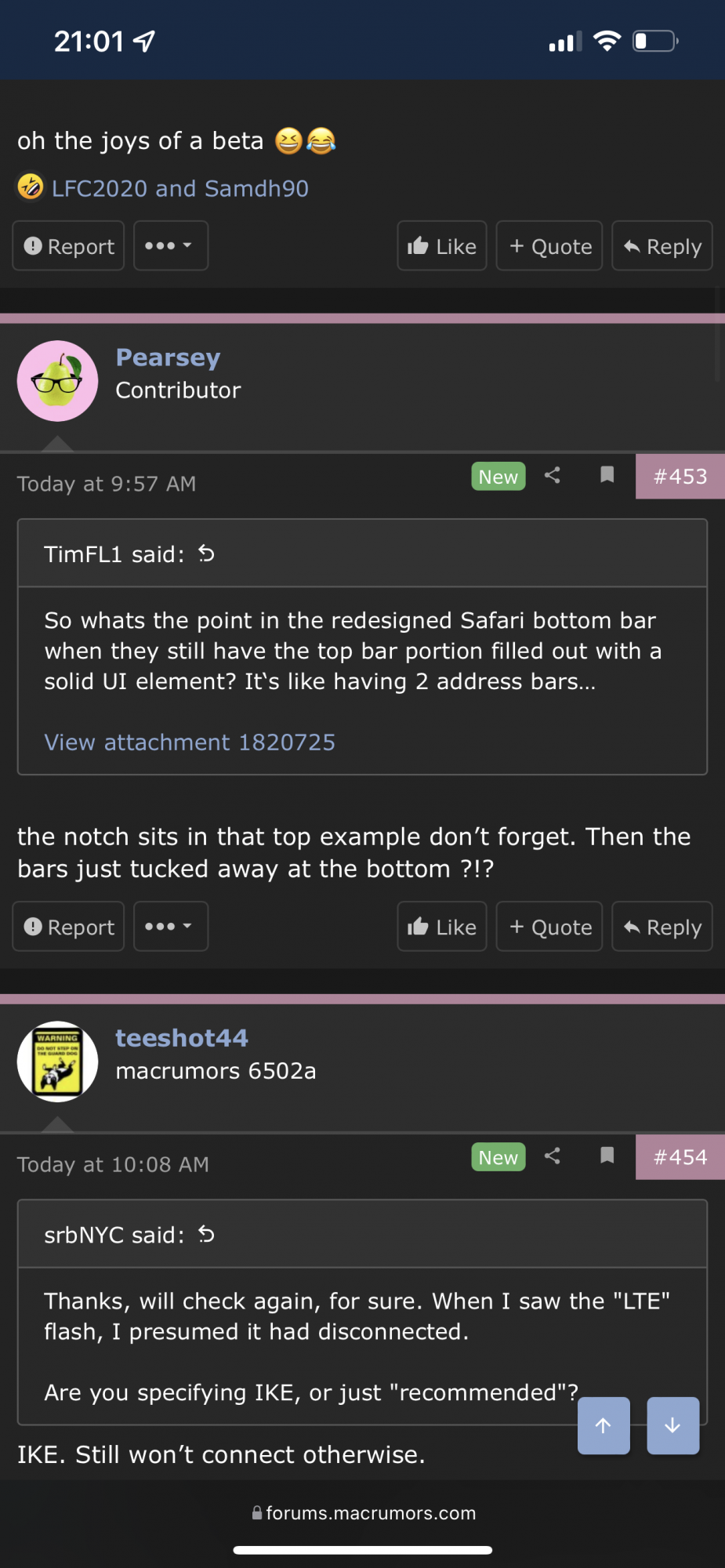725x1568 pixels.
Task: Reply to the top beta post
Action: click(x=662, y=245)
